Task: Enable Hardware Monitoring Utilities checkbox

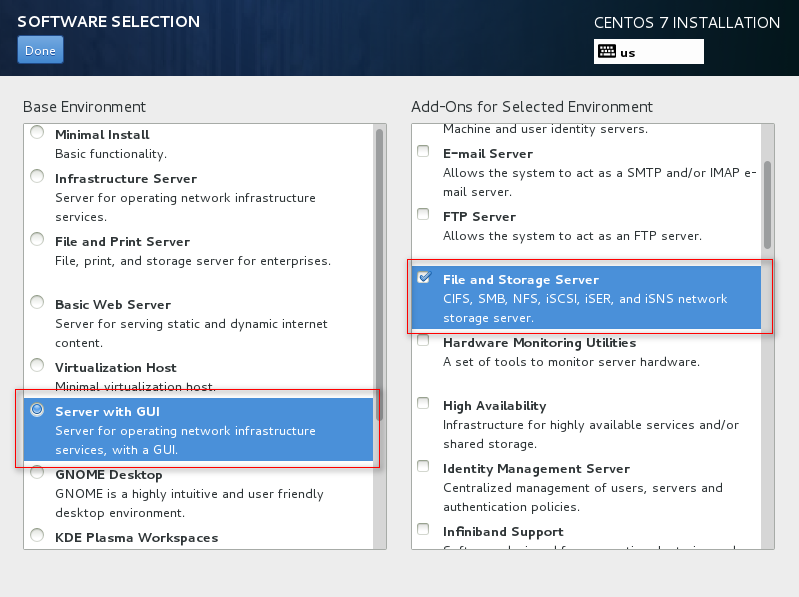Action: coord(423,340)
